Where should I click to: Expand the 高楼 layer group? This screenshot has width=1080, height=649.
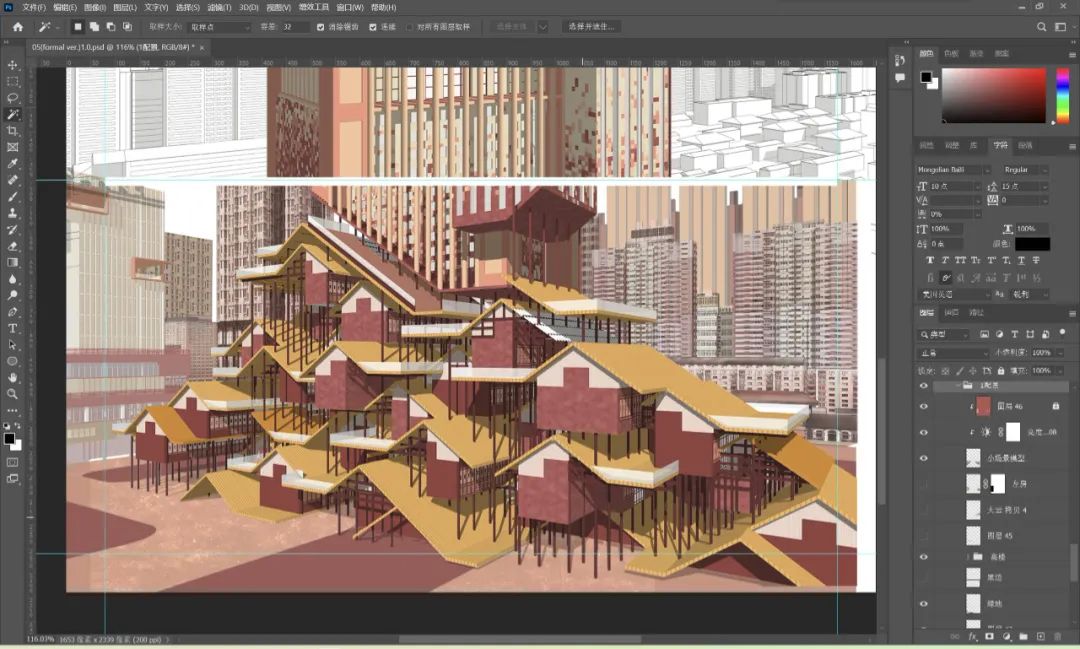968,557
